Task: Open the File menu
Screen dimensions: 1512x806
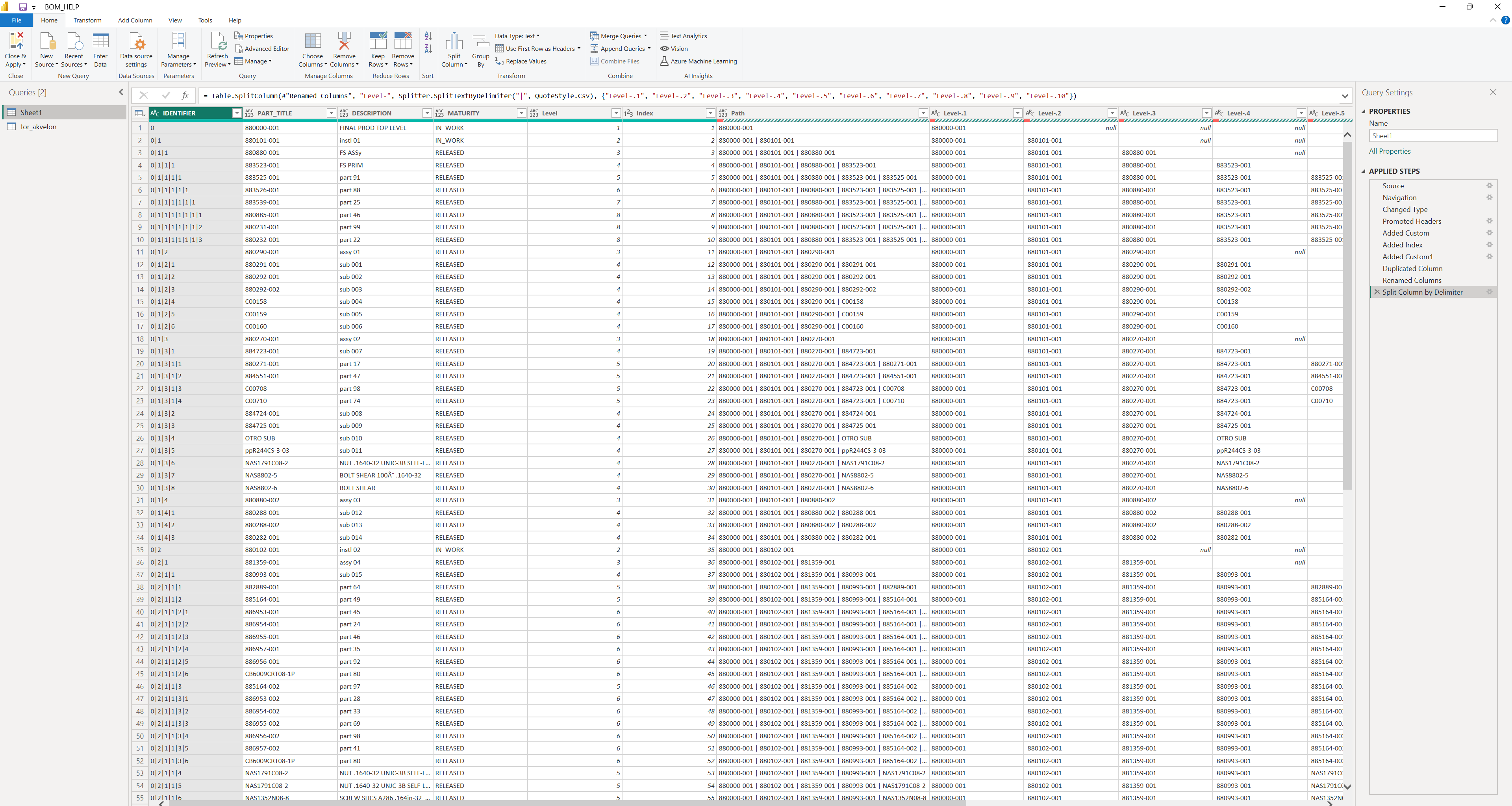Action: (17, 20)
